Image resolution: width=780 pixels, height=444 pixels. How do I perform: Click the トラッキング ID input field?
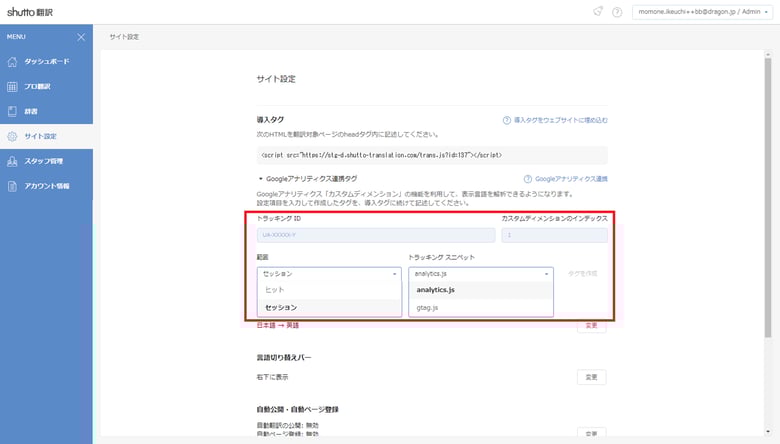pos(376,235)
